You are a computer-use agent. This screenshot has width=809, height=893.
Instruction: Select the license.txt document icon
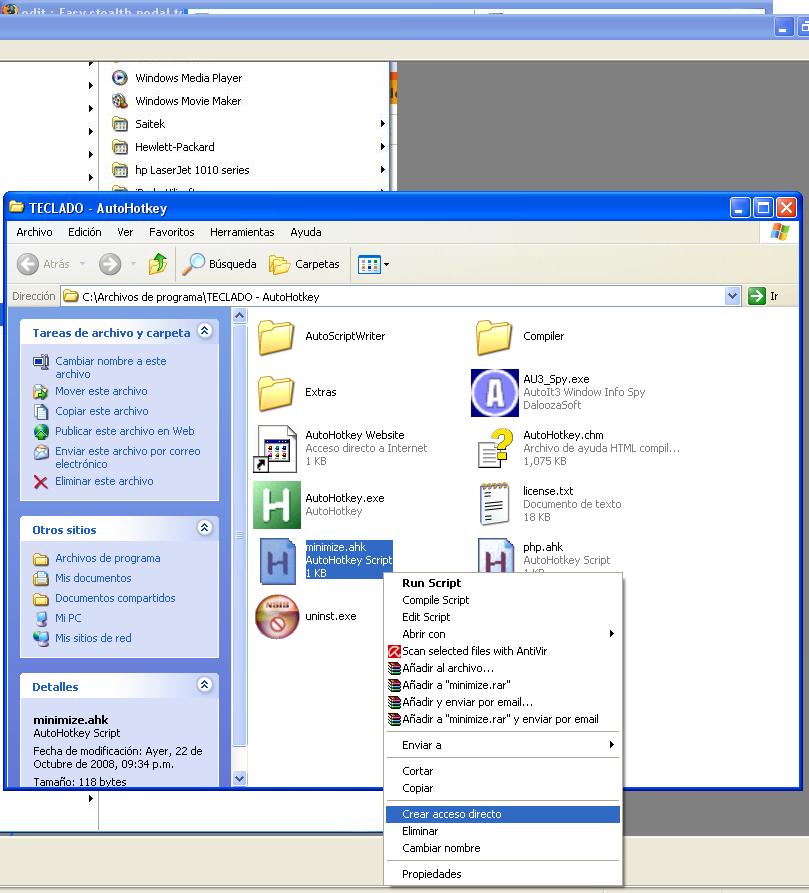[x=494, y=503]
